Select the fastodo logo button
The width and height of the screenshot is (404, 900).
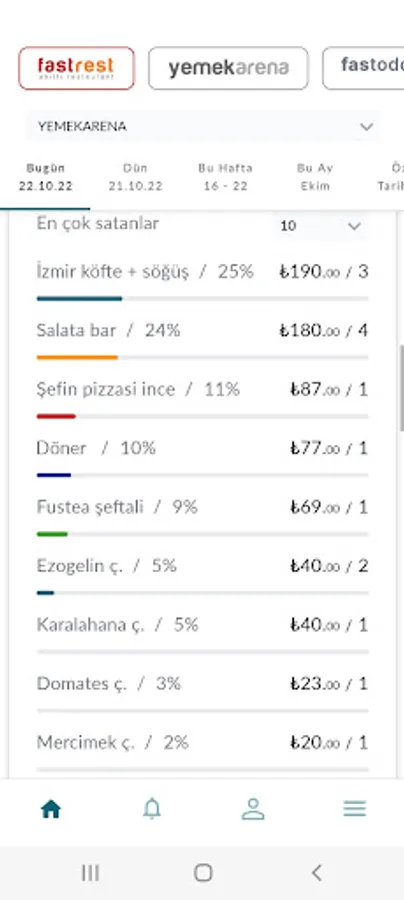363,68
